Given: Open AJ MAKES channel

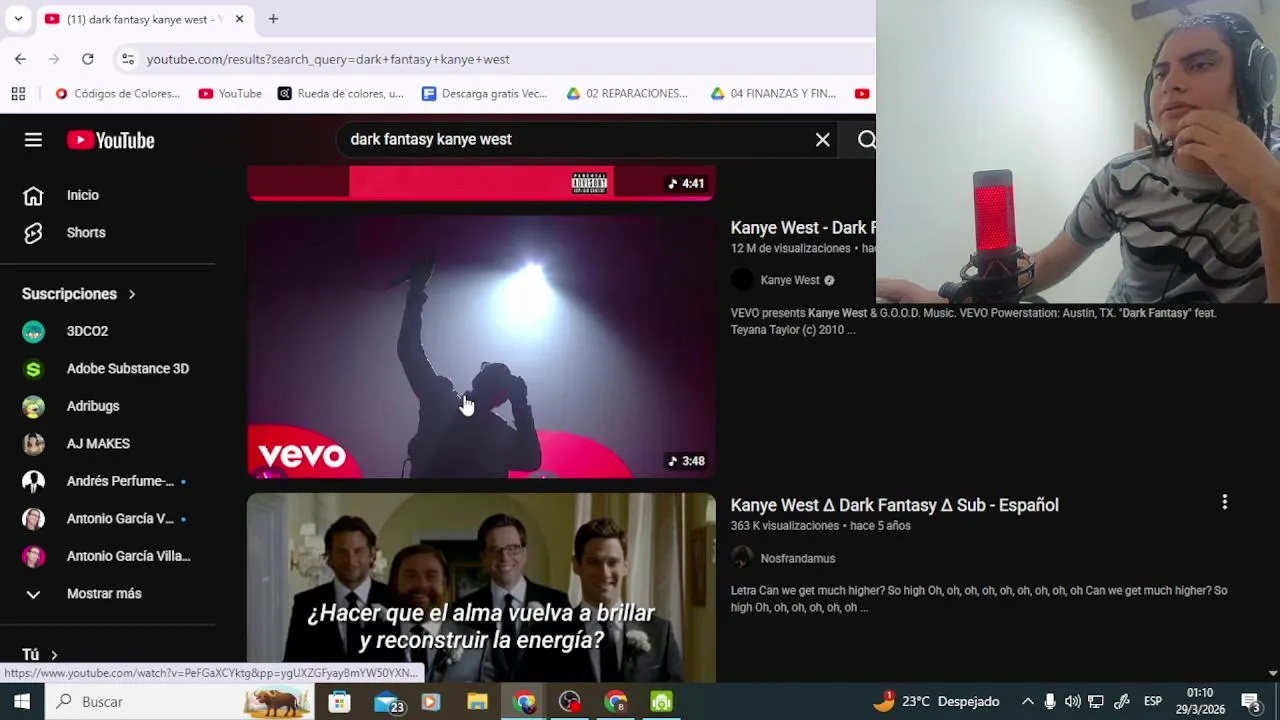Looking at the screenshot, I should click(x=98, y=443).
